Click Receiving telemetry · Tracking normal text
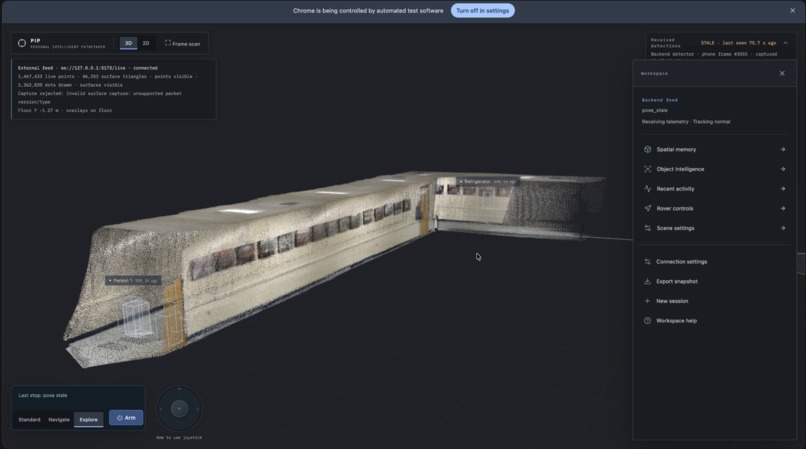Image resolution: width=806 pixels, height=449 pixels. click(x=686, y=122)
